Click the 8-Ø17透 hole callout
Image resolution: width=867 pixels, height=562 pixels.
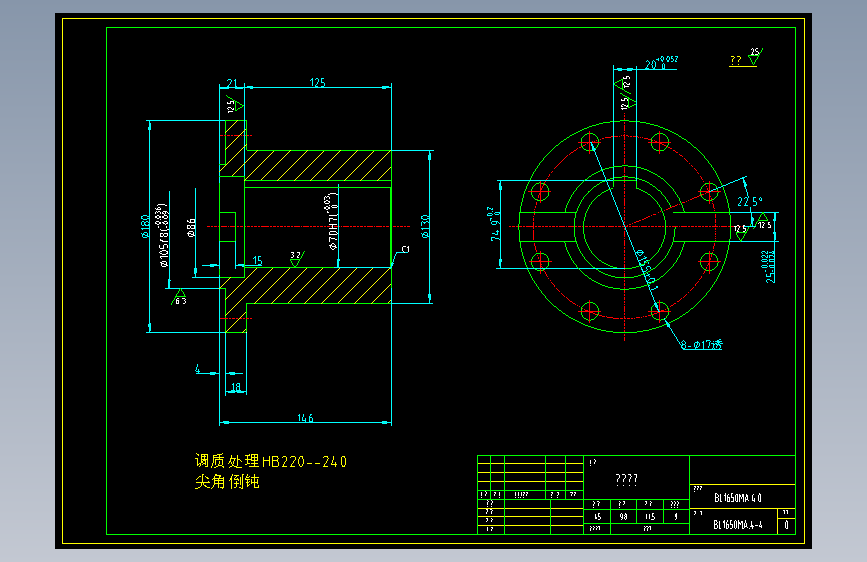702,345
